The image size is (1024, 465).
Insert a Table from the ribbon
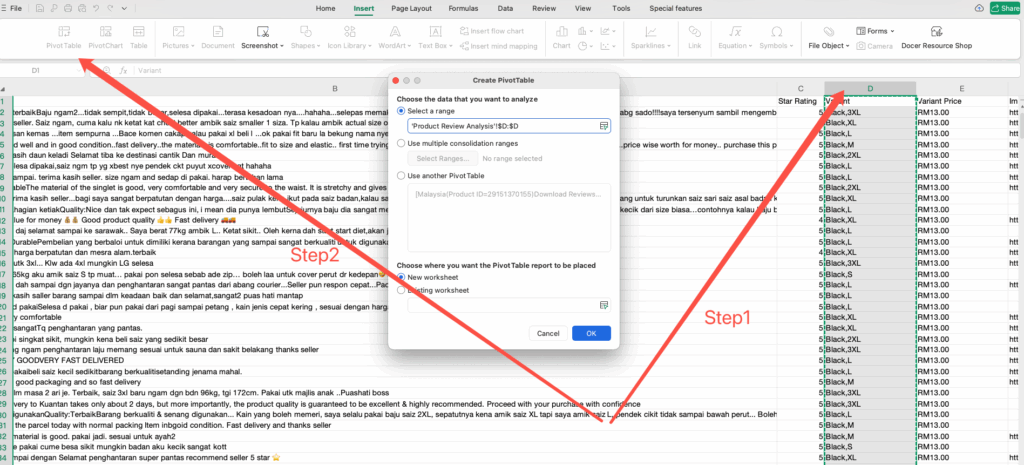click(138, 37)
